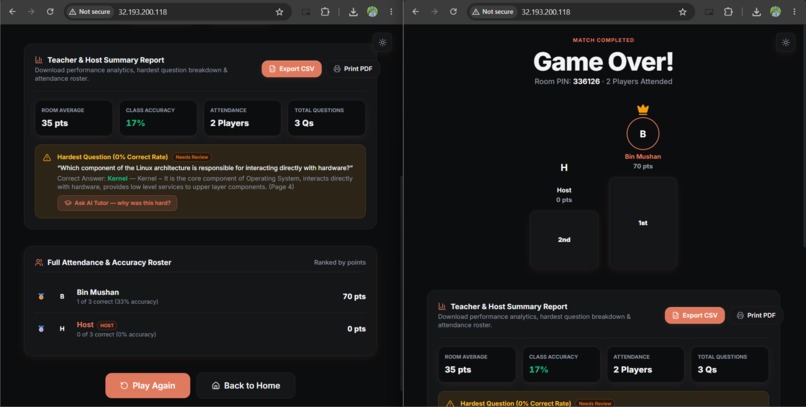The image size is (806, 407).
Task: Click the Bin Mushan row in the attendance roster
Action: 200,297
